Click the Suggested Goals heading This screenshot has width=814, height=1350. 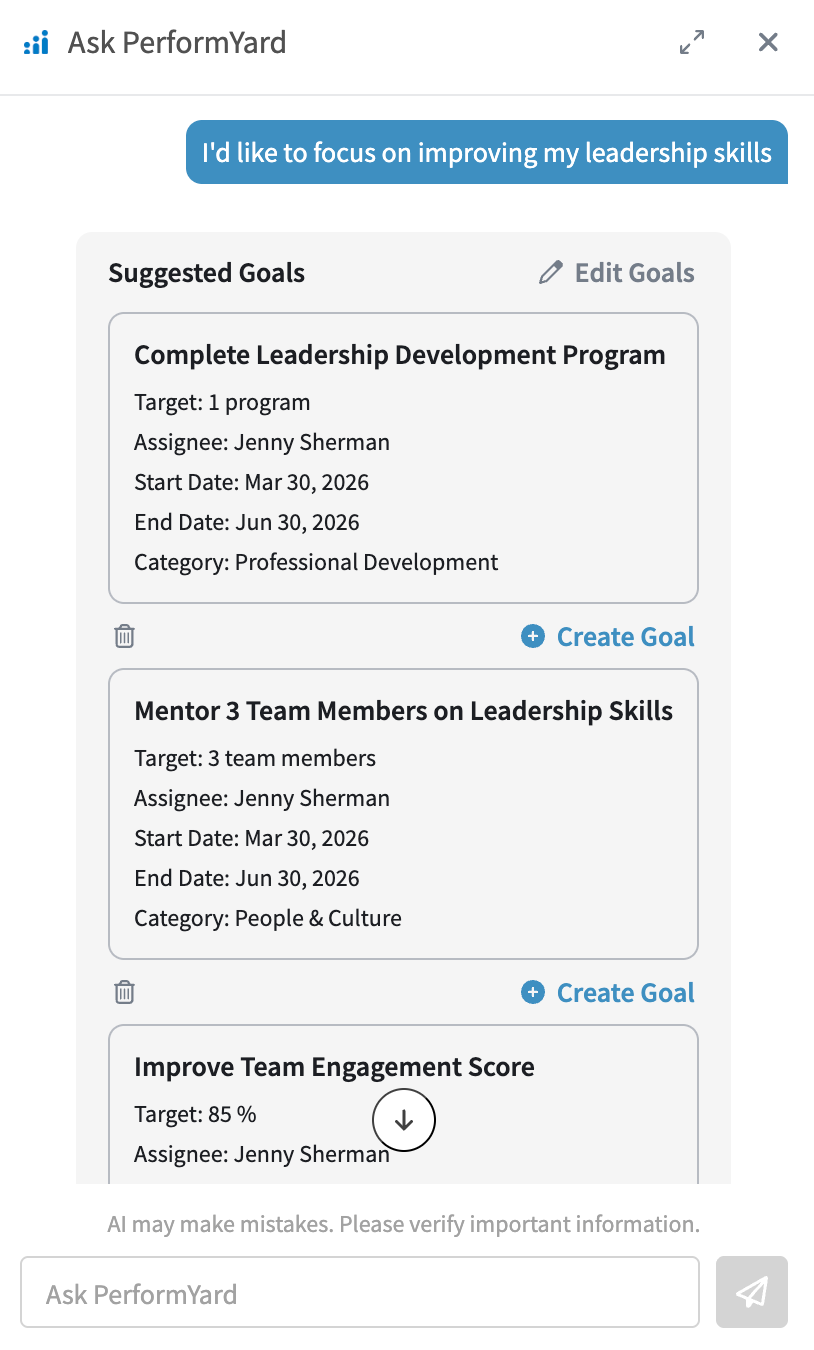207,273
